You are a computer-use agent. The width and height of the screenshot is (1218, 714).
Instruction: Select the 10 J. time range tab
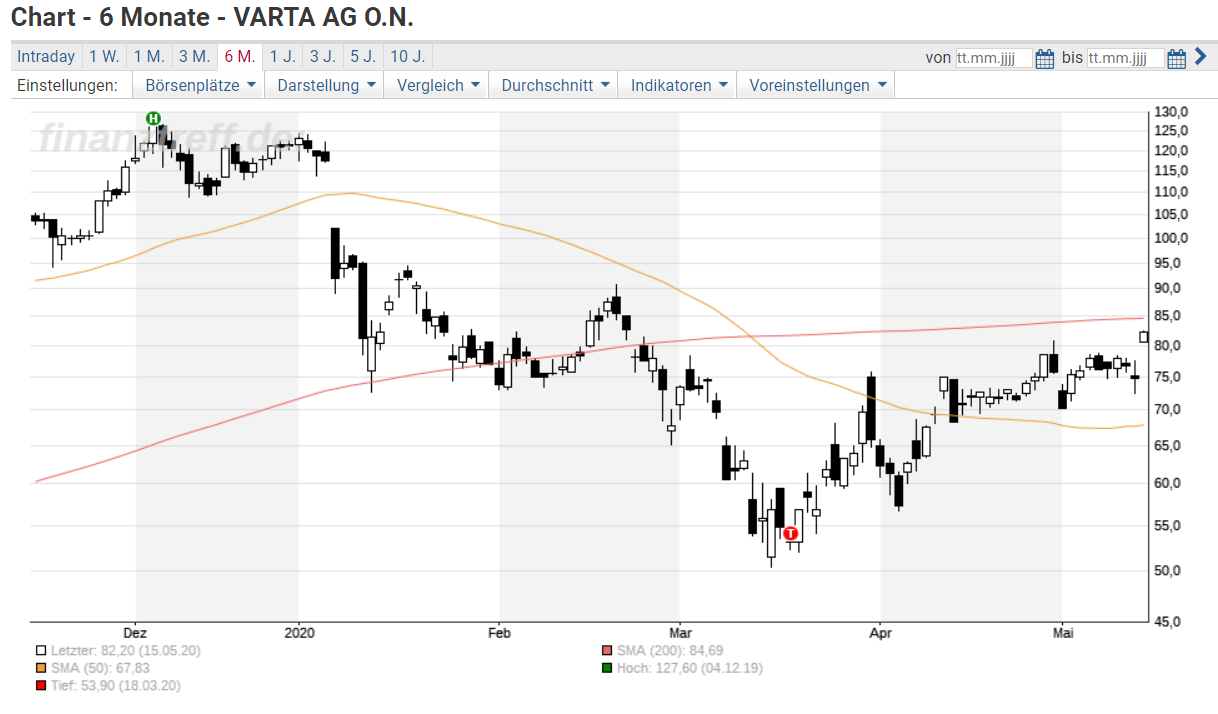(x=408, y=57)
